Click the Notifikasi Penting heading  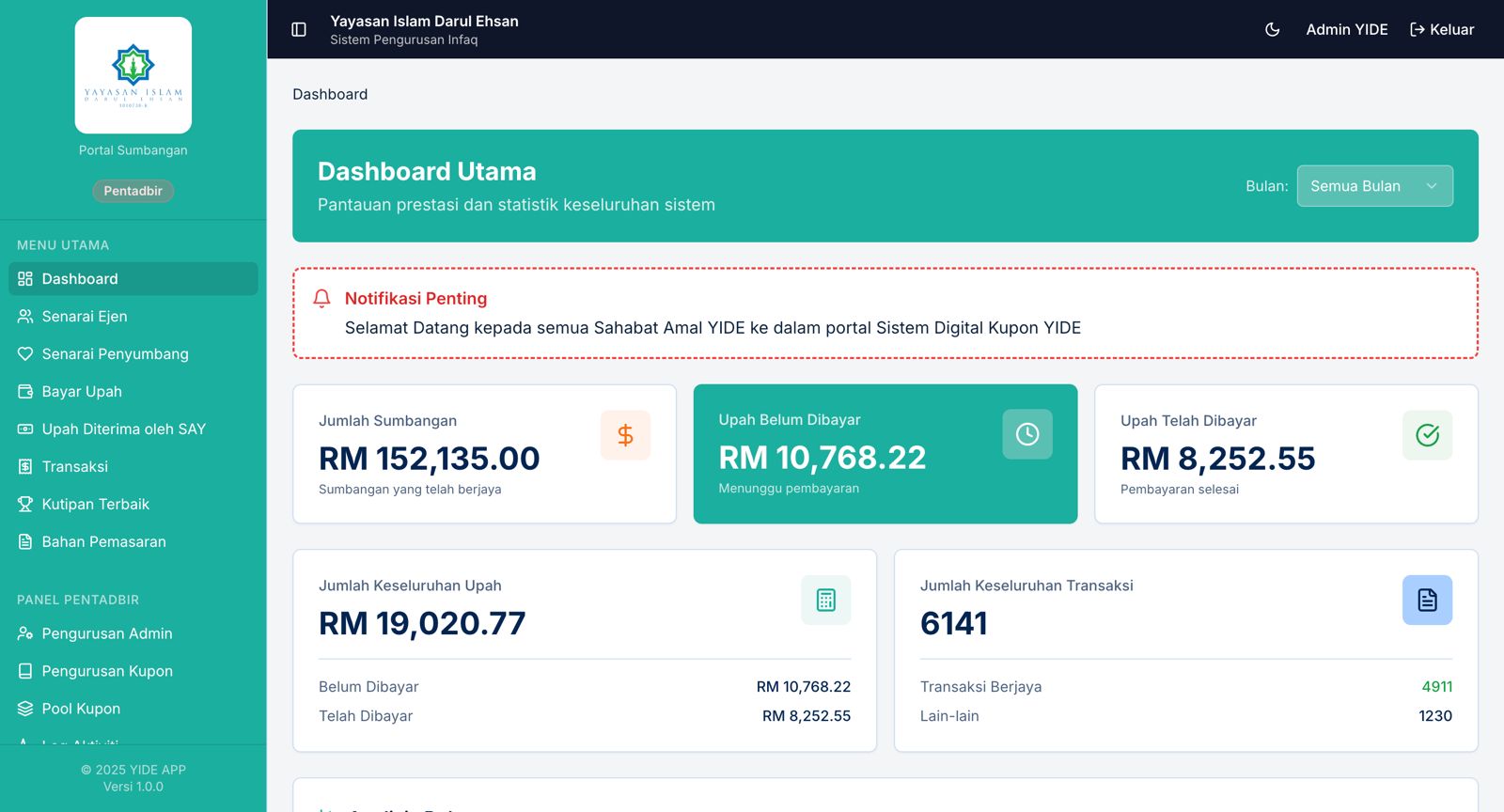[x=416, y=298]
